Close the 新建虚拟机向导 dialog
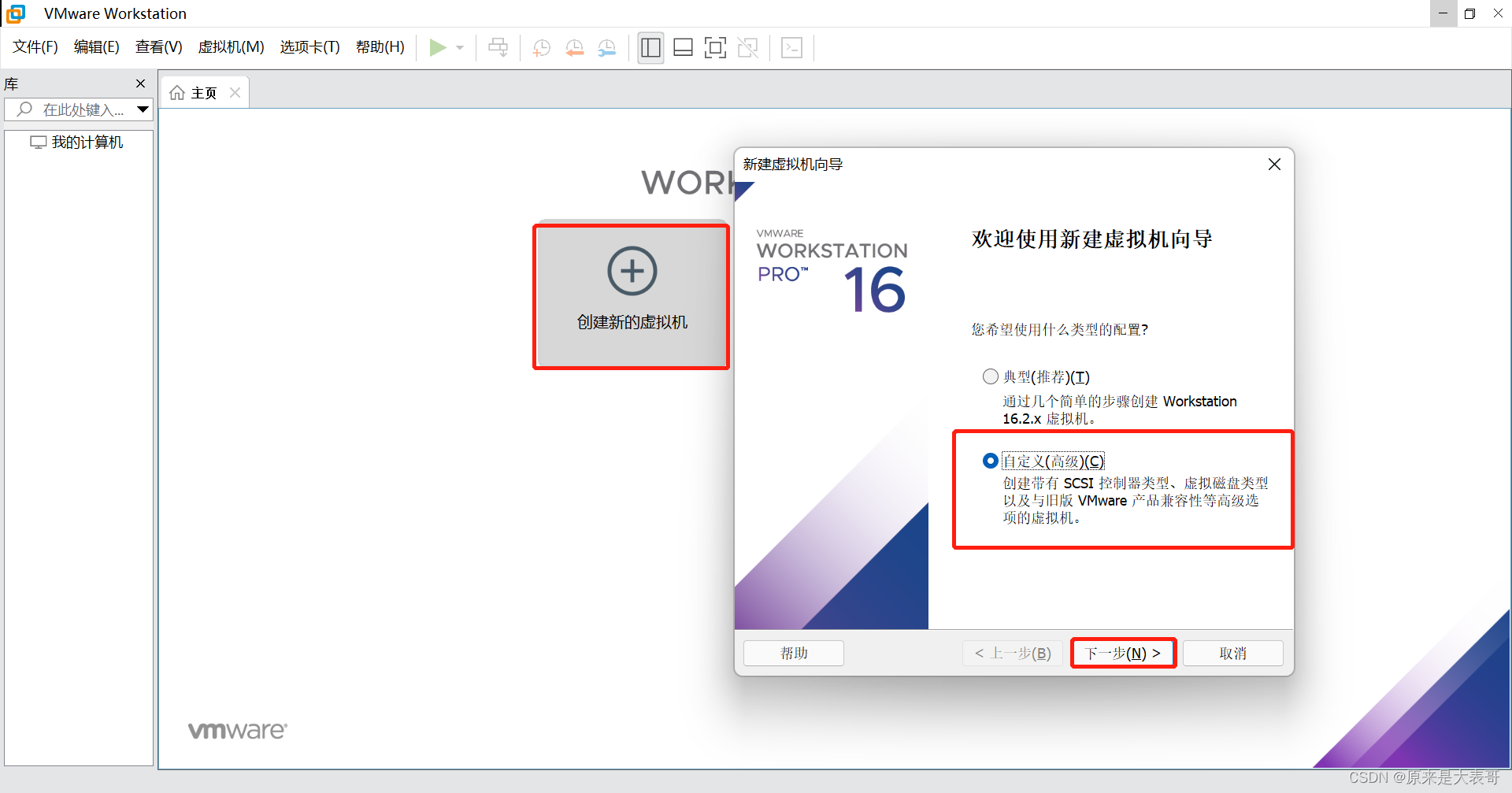Image resolution: width=1512 pixels, height=793 pixels. [1274, 164]
